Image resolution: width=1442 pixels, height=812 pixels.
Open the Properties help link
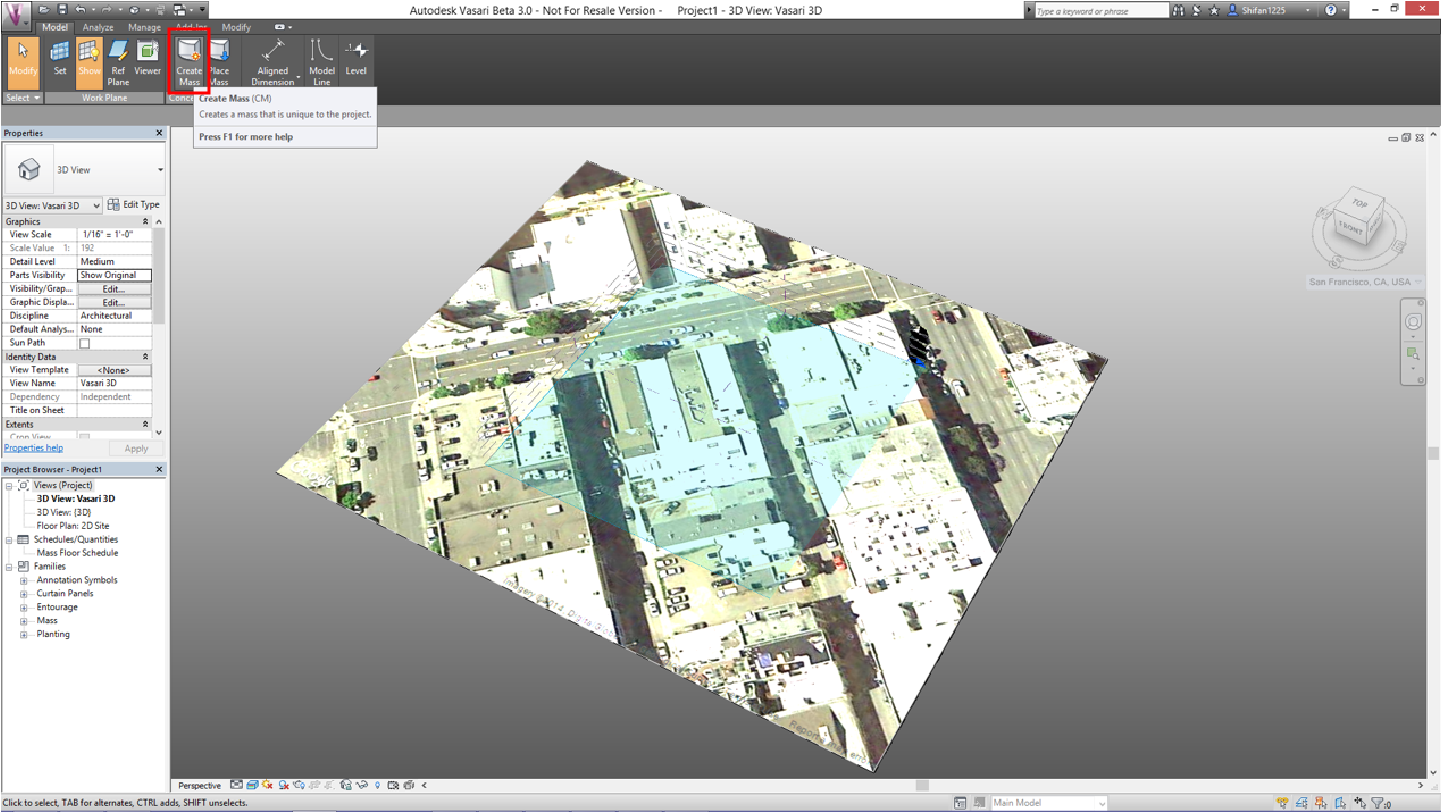tap(33, 448)
